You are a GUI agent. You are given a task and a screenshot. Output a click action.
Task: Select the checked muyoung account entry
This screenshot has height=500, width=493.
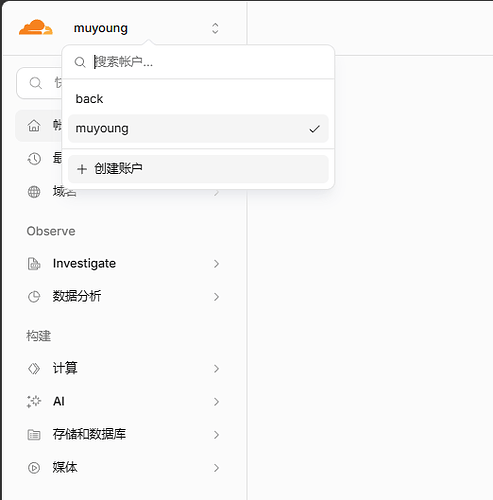tap(198, 129)
